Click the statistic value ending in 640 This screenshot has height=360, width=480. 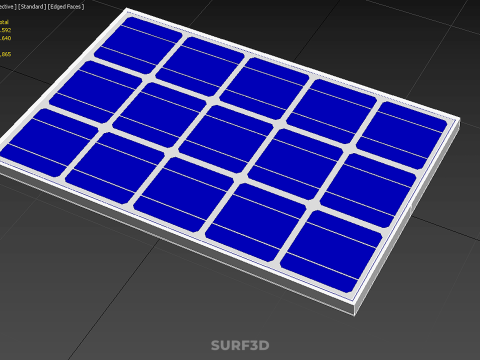(5, 38)
